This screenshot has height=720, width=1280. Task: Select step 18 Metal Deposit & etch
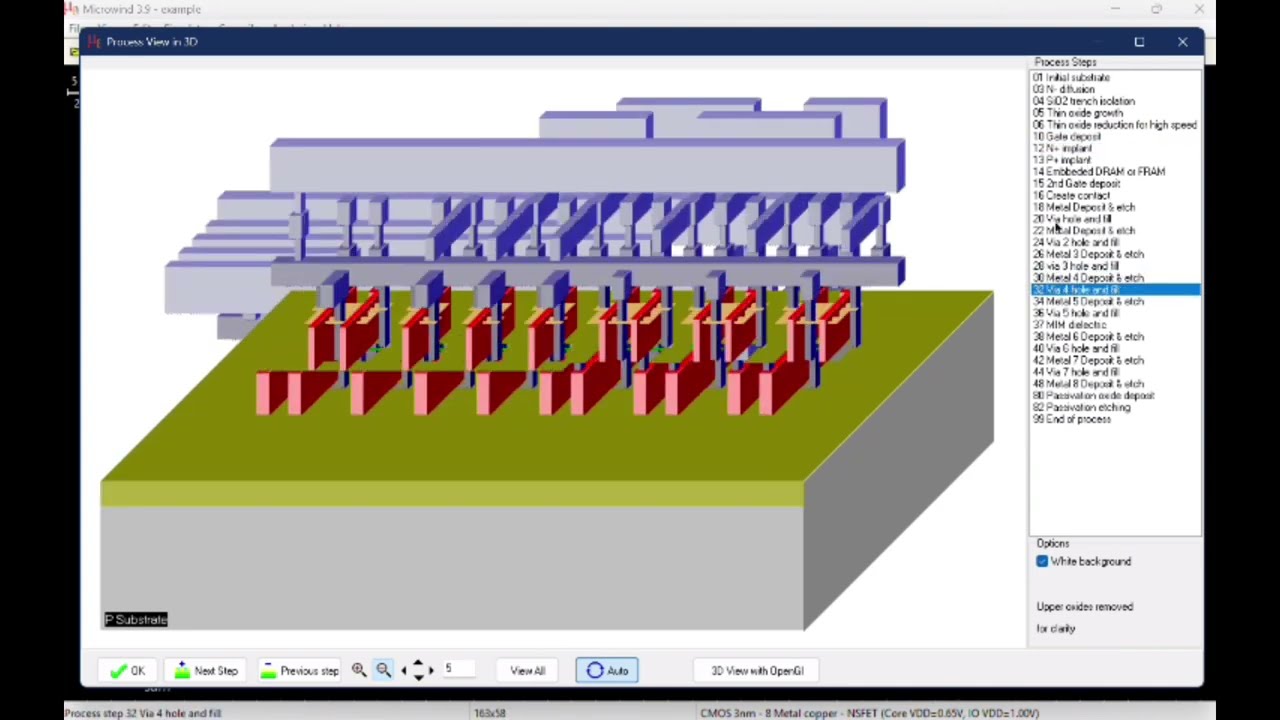coord(1115,207)
